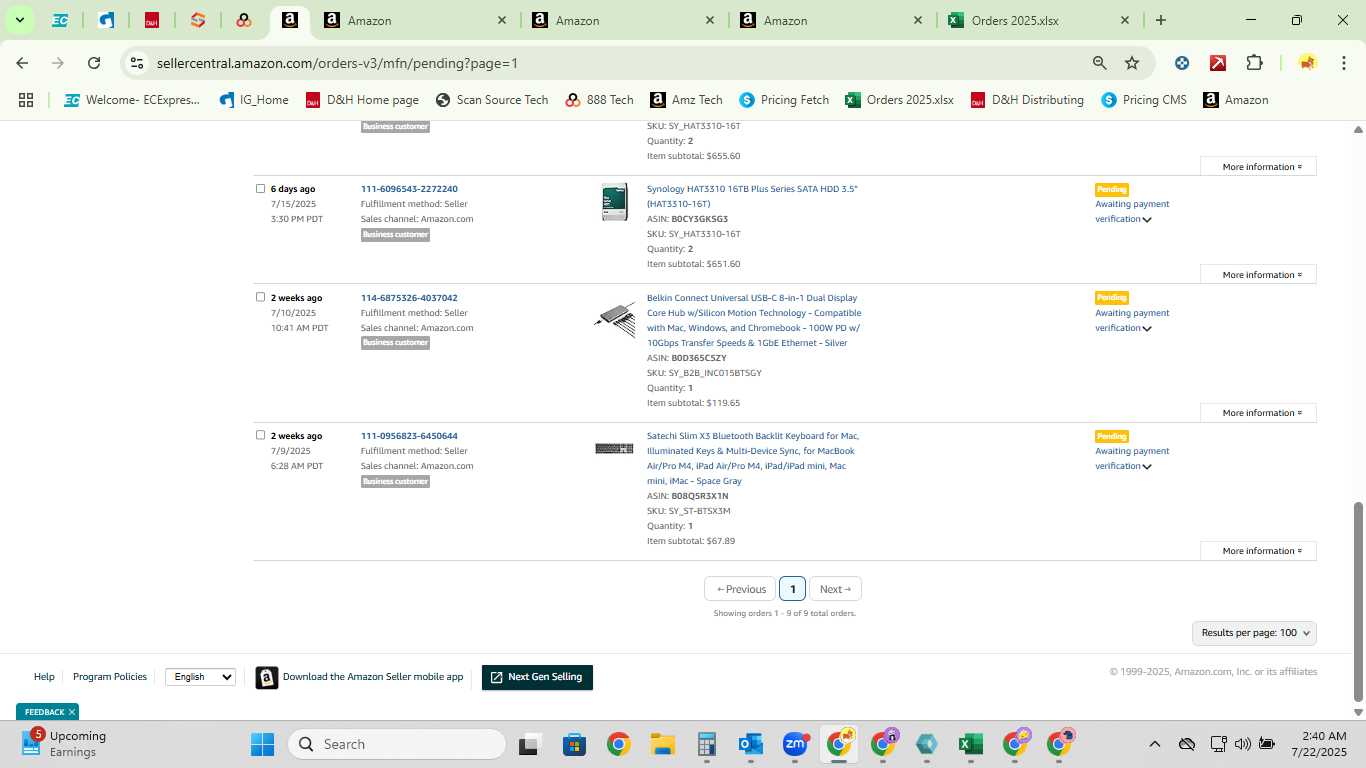This screenshot has height=768, width=1366.
Task: Click the Help link in footer
Action: tap(44, 677)
